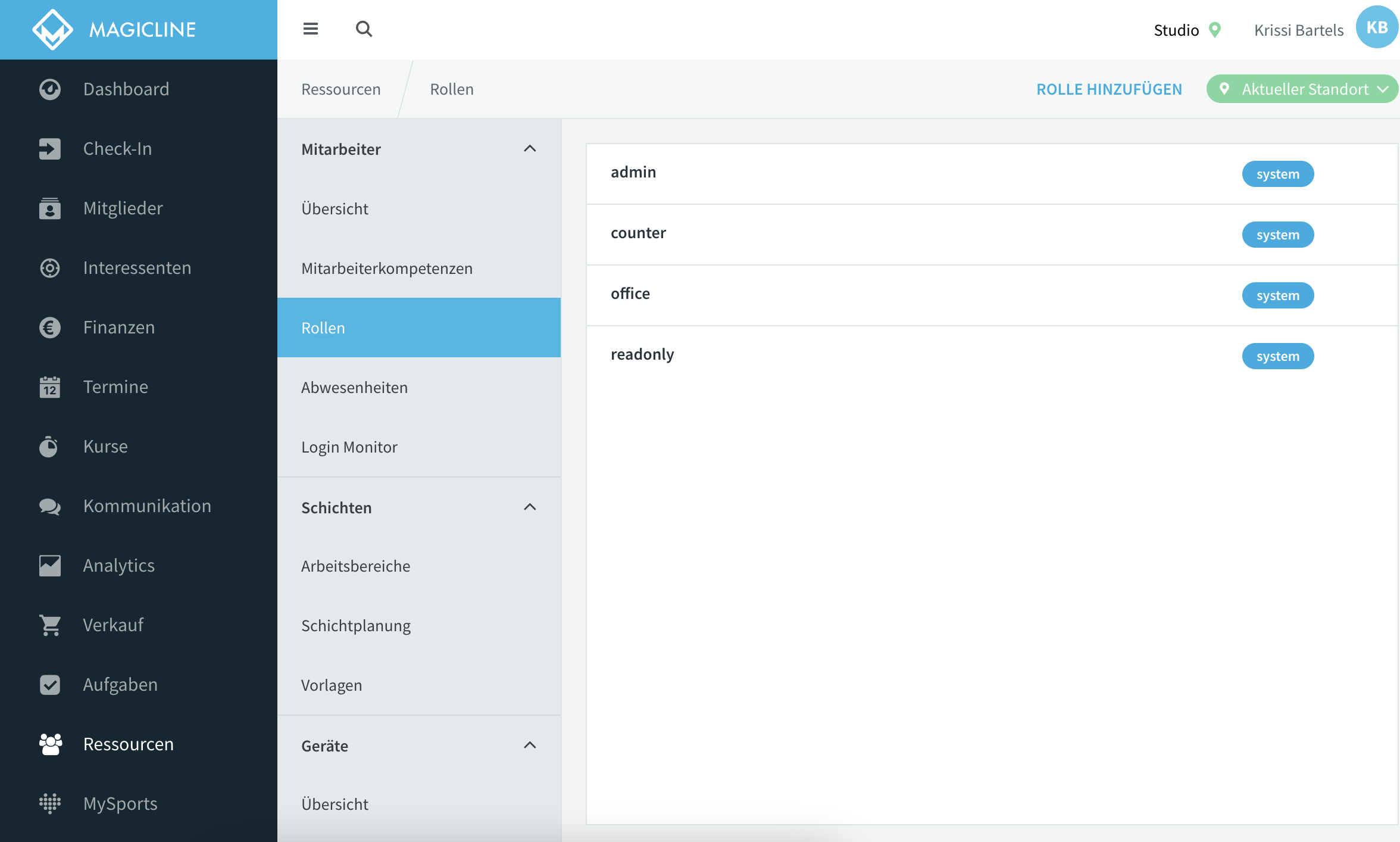Click the Aufgaben checkmark icon
The image size is (1400, 842).
50,685
